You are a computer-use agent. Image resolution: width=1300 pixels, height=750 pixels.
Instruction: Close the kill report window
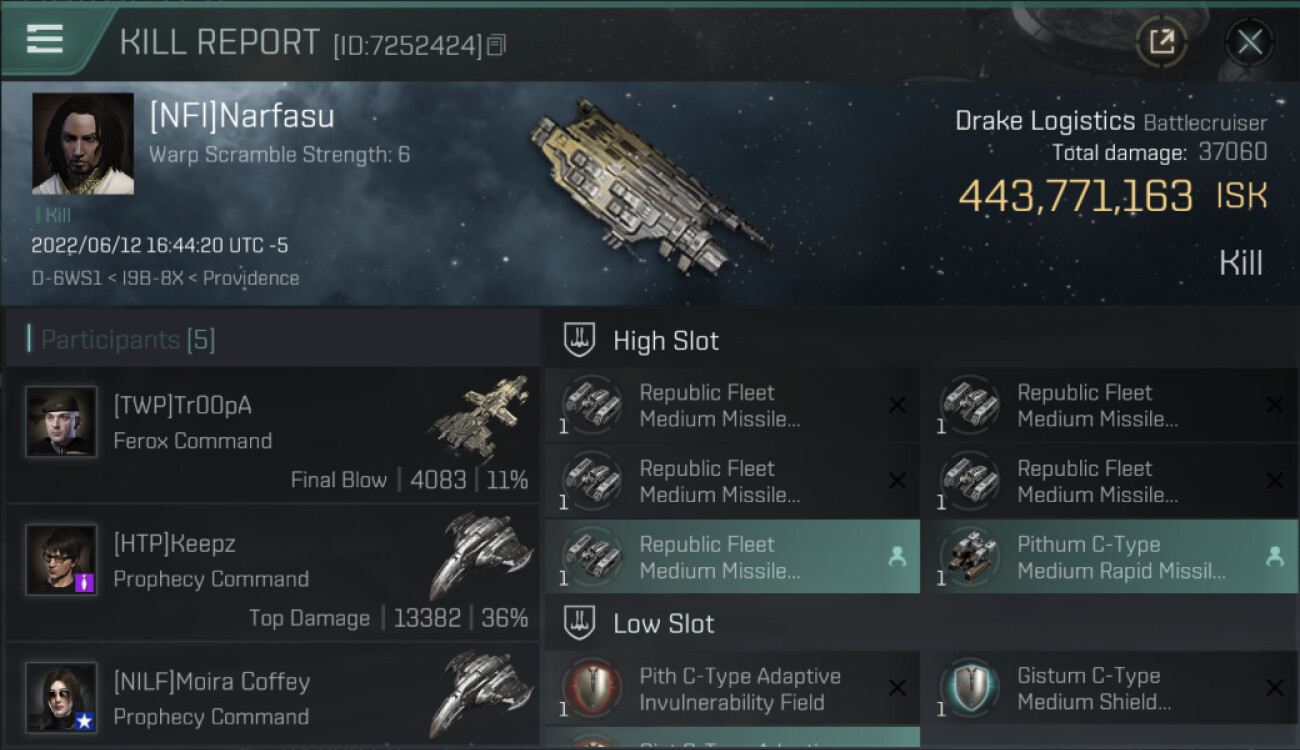pyautogui.click(x=1249, y=42)
